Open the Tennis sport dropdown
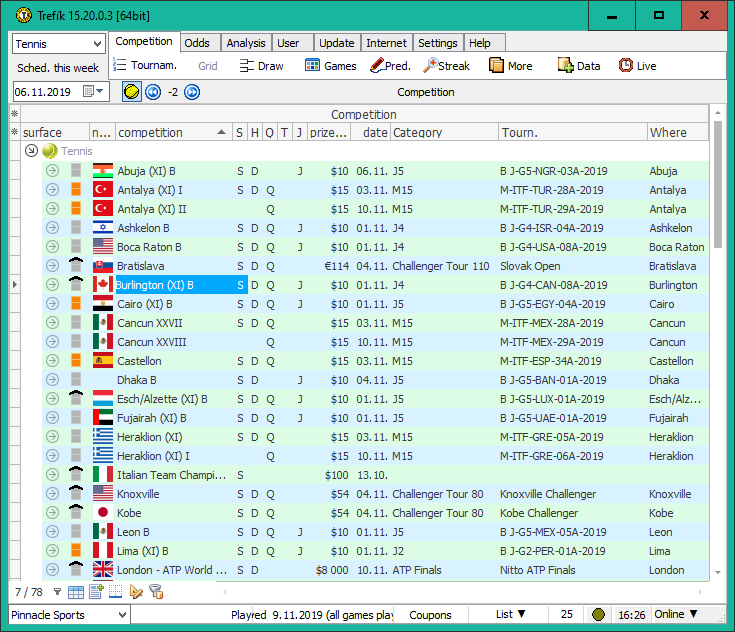 tap(97, 44)
